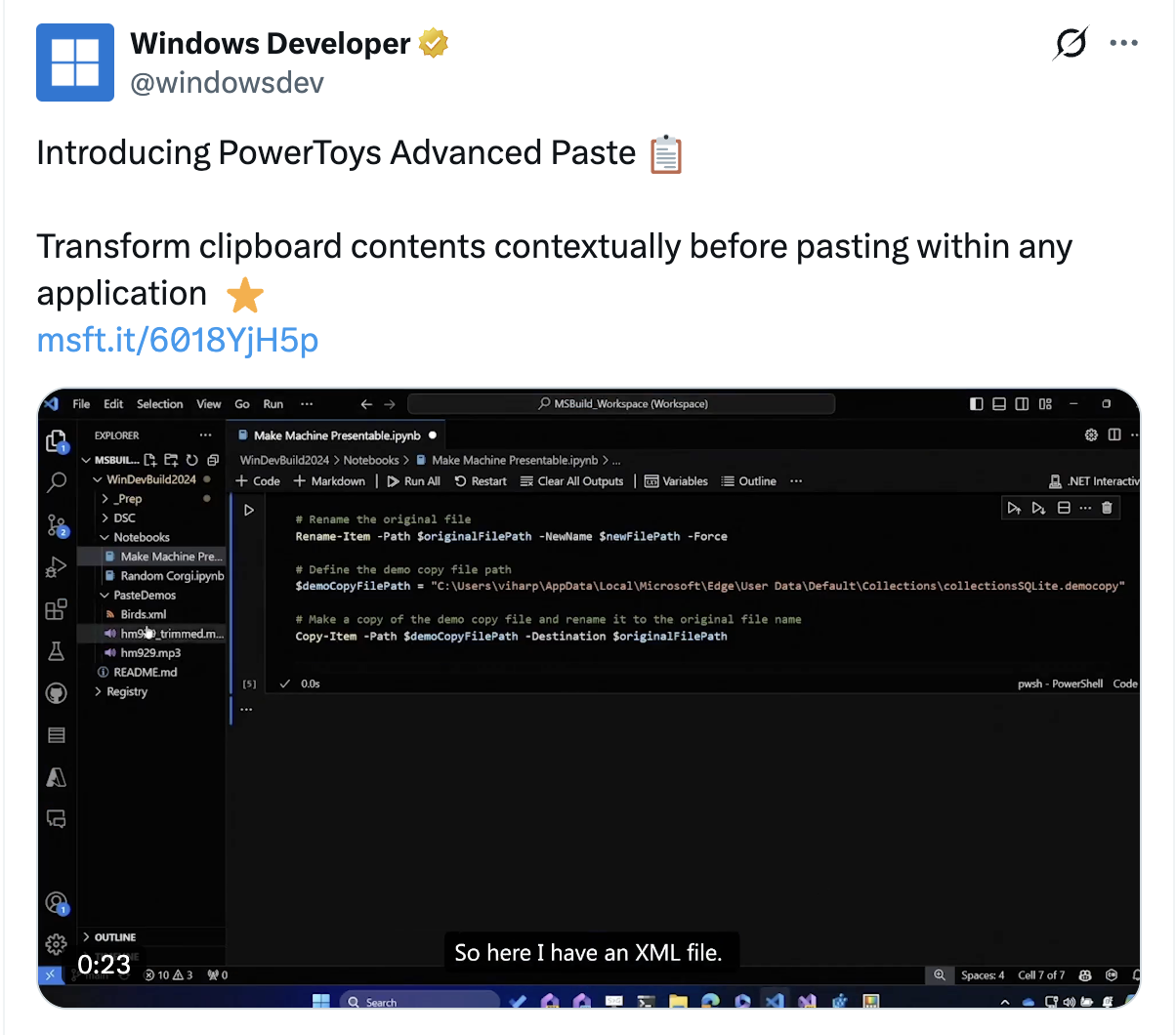Image resolution: width=1176 pixels, height=1035 pixels.
Task: Open the msft.it/6018YjH5p link
Action: [x=178, y=340]
